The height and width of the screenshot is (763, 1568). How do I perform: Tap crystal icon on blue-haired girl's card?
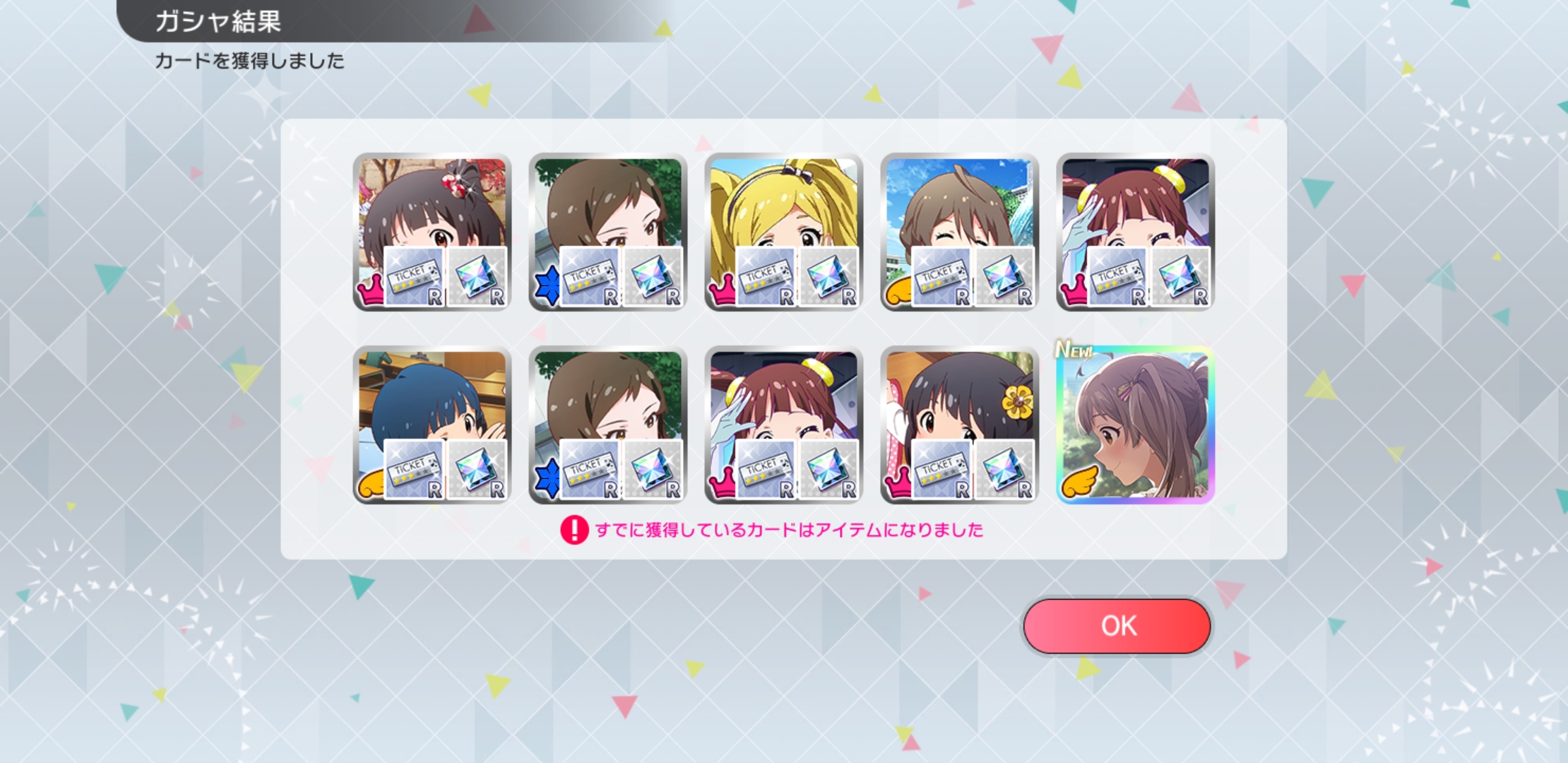pyautogui.click(x=477, y=470)
